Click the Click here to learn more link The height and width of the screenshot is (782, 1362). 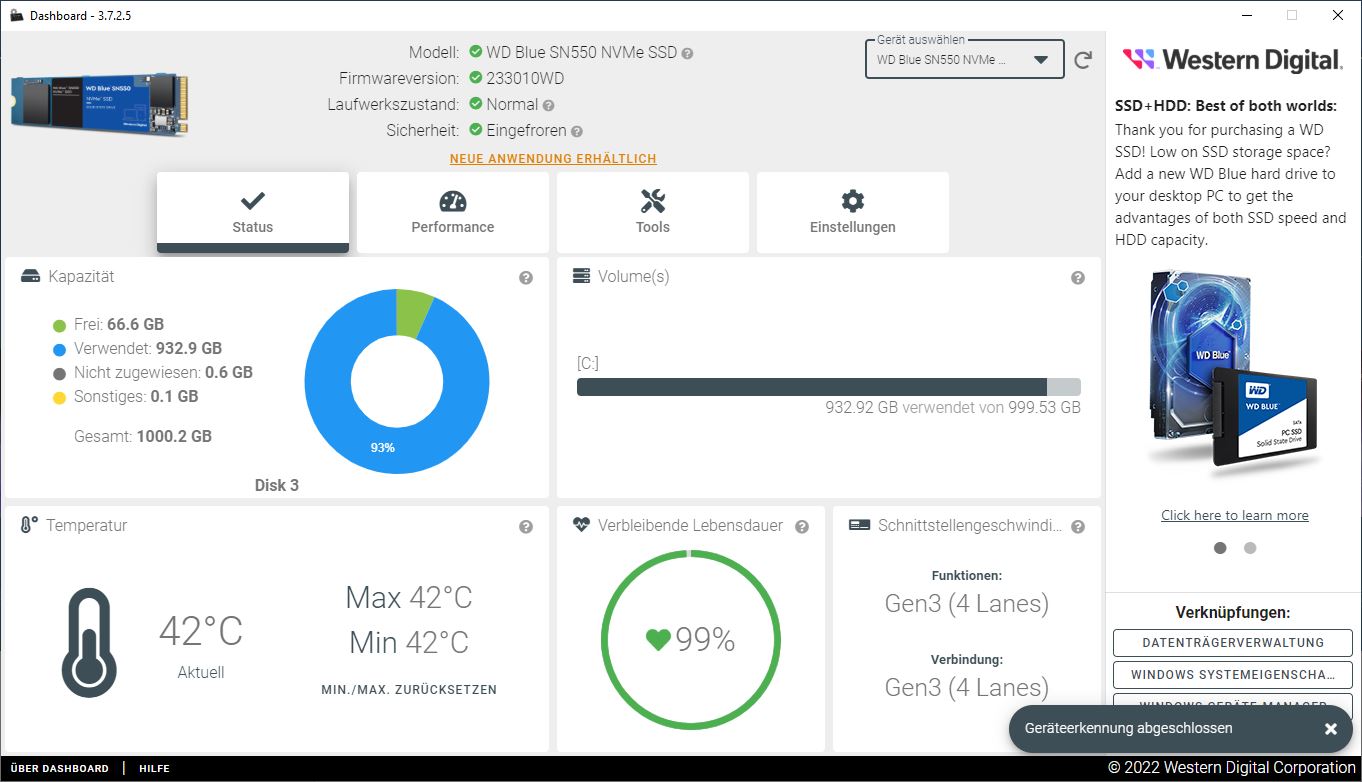pyautogui.click(x=1235, y=515)
